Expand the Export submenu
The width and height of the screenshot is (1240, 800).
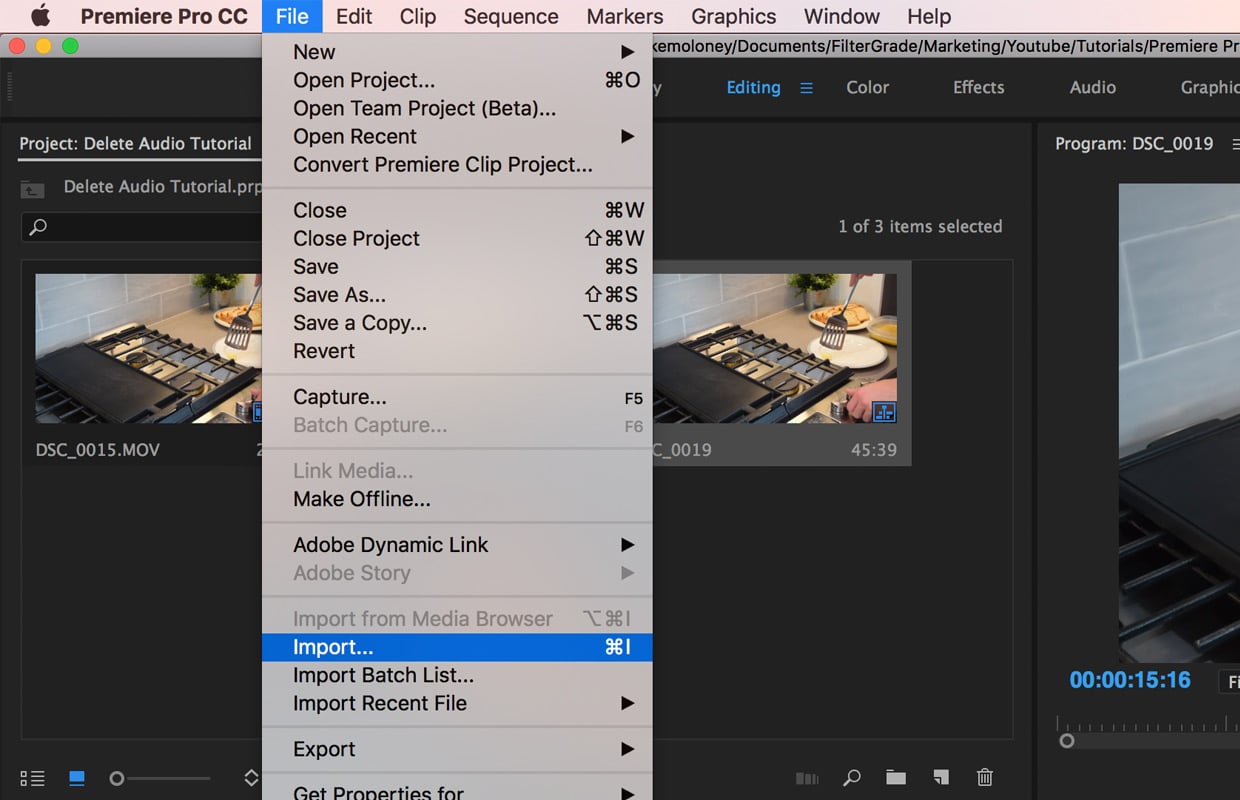tap(457, 749)
